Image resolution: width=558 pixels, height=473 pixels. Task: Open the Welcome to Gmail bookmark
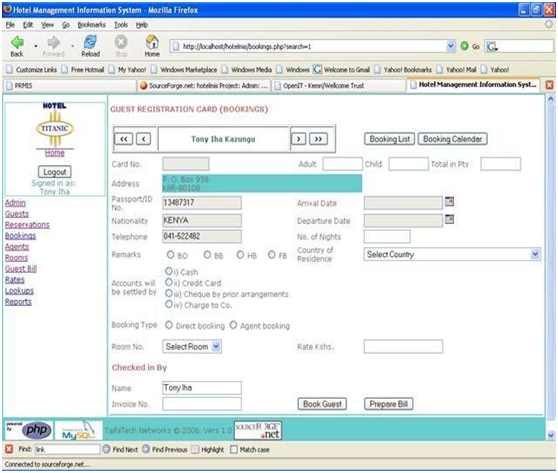tap(342, 69)
